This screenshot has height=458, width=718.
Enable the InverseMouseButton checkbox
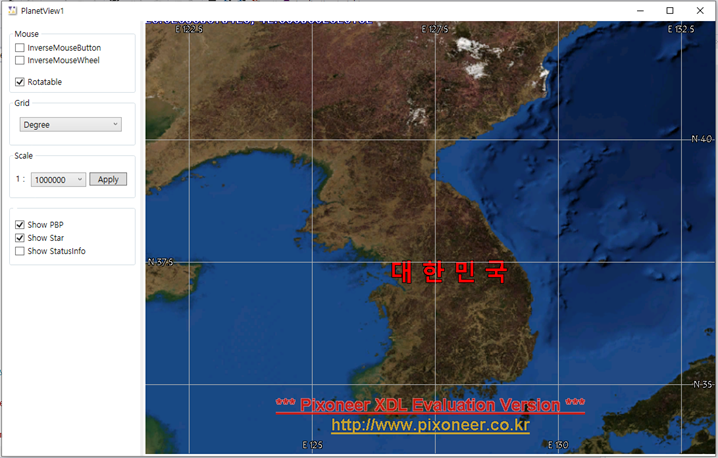tap(20, 48)
